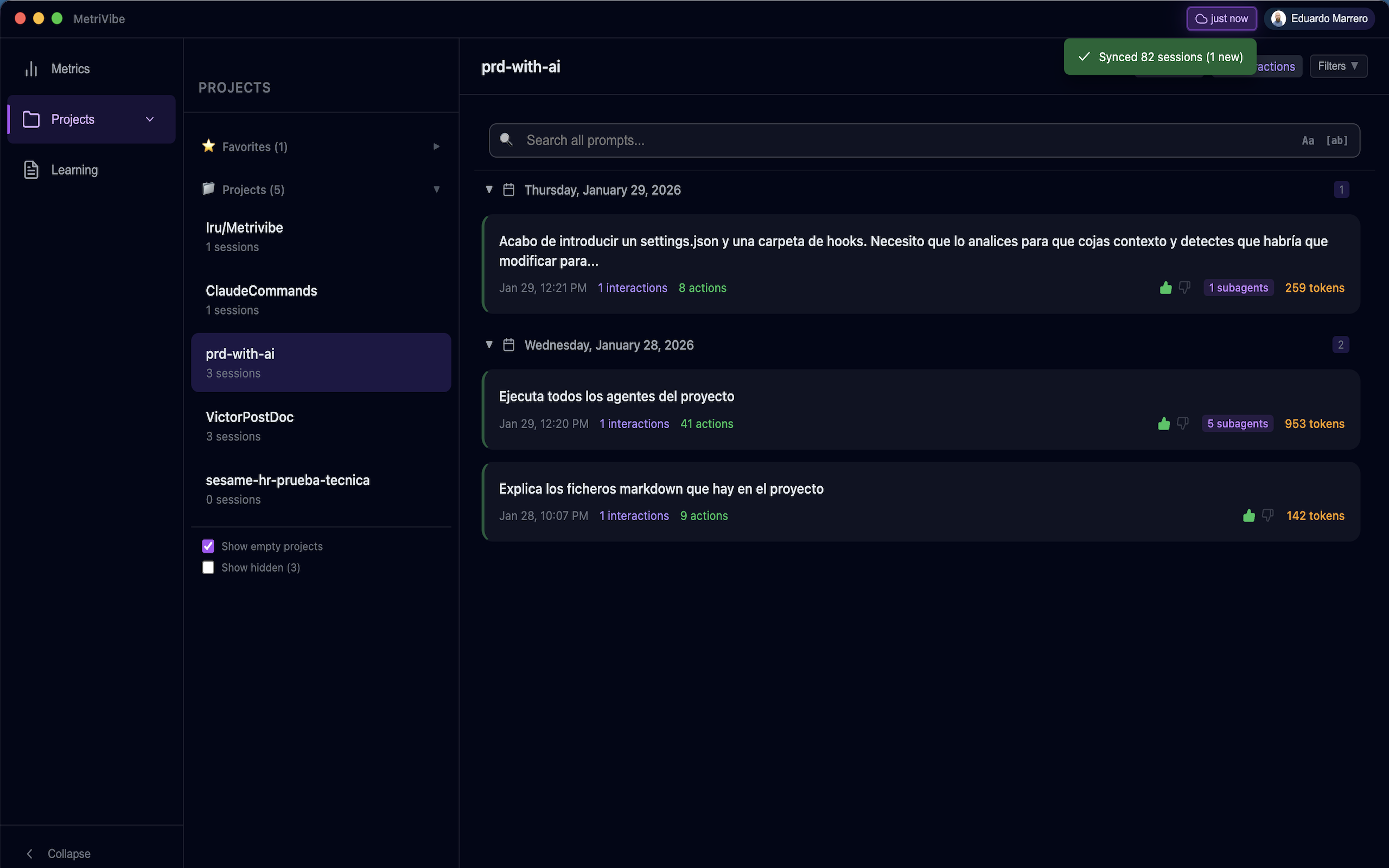Enable case-sensitive search with the Aa icon
Image resolution: width=1389 pixels, height=868 pixels.
1308,140
